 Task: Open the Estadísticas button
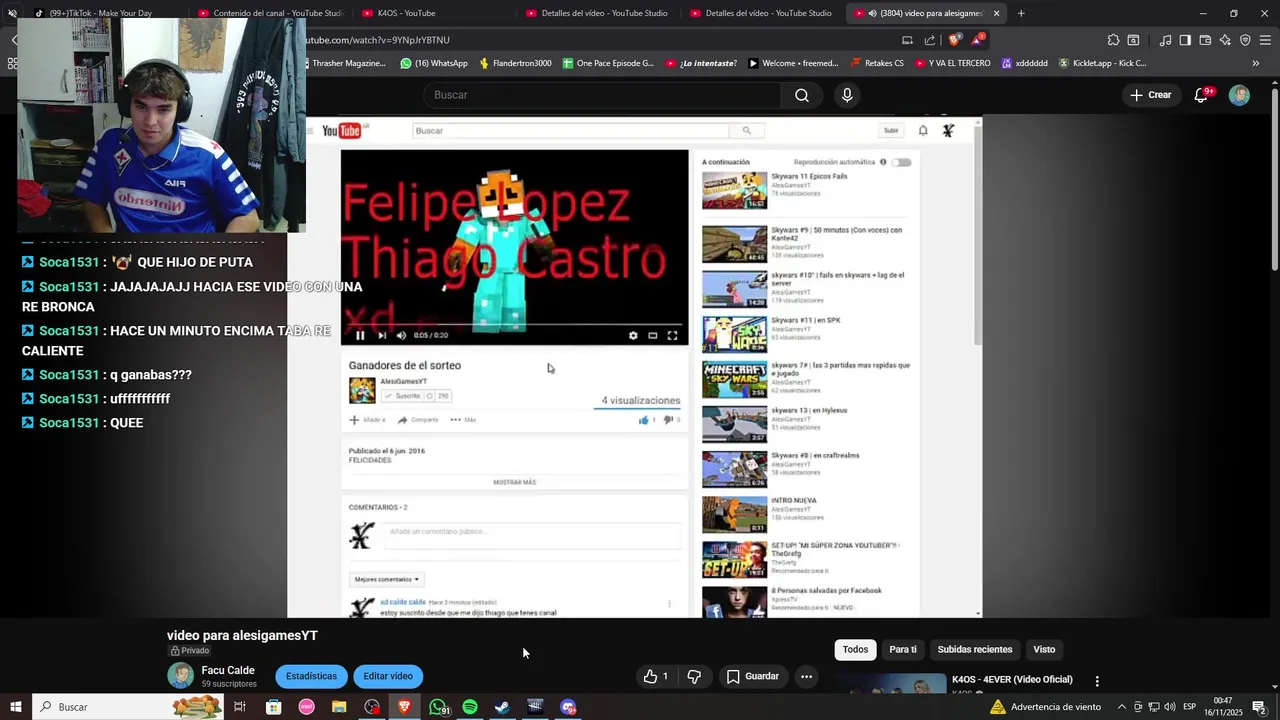point(311,677)
